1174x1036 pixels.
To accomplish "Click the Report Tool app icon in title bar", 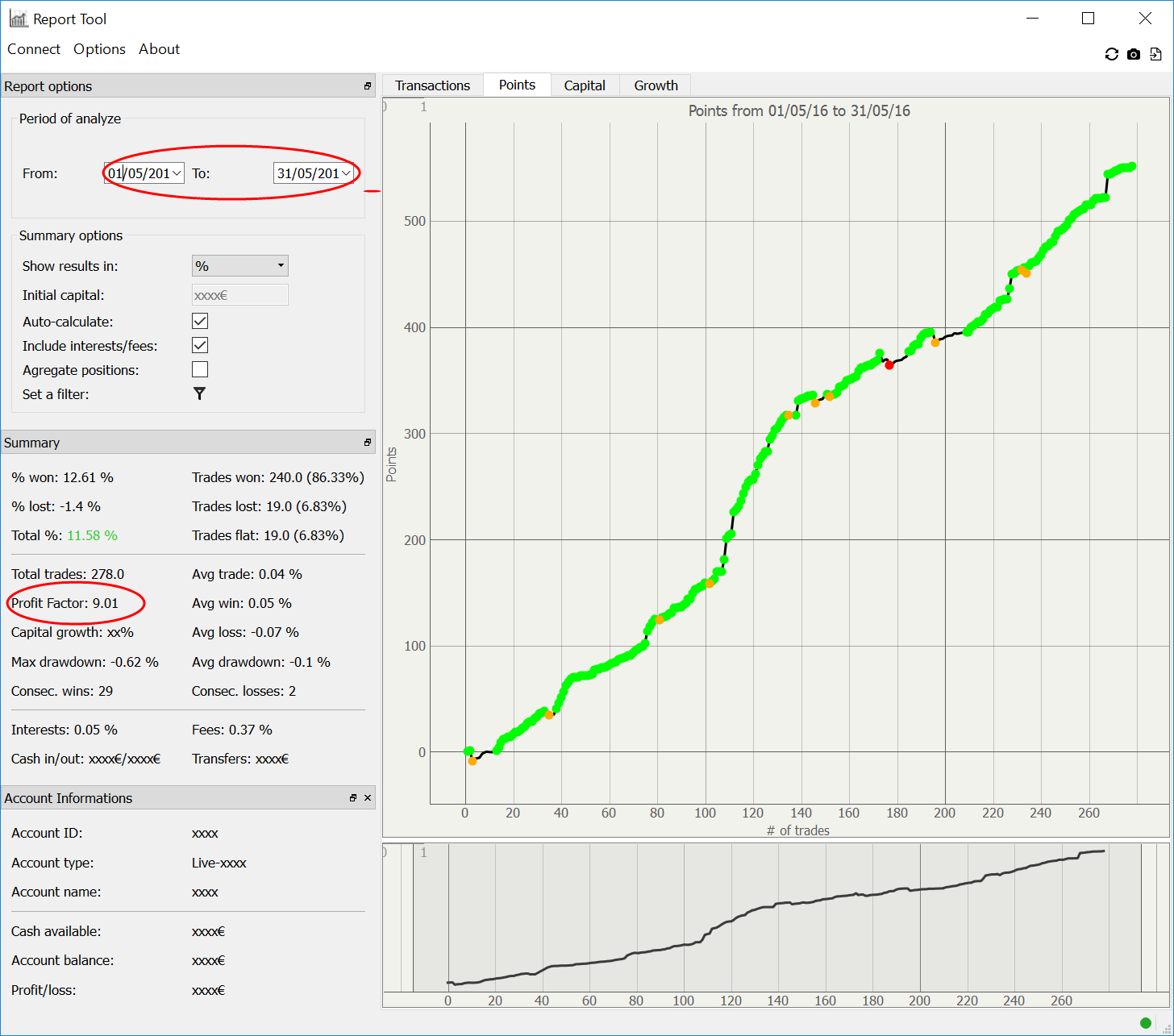I will pos(19,19).
